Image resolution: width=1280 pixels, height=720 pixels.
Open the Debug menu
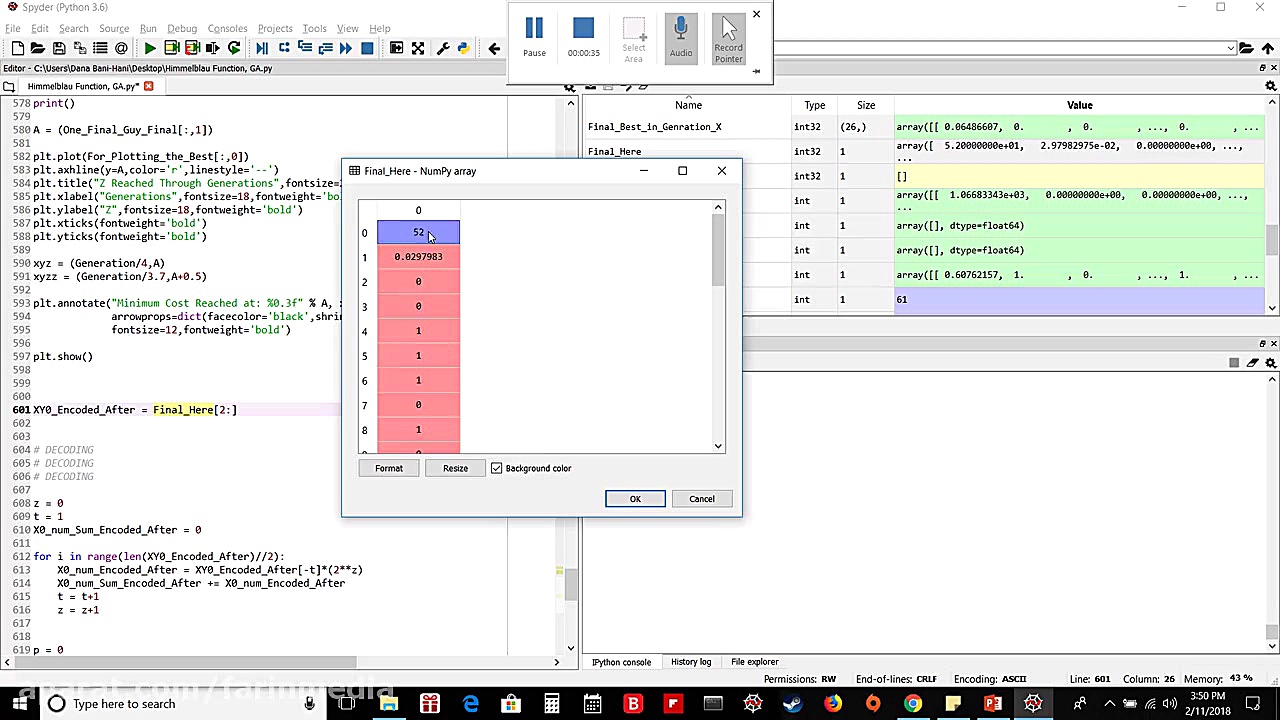coord(182,28)
